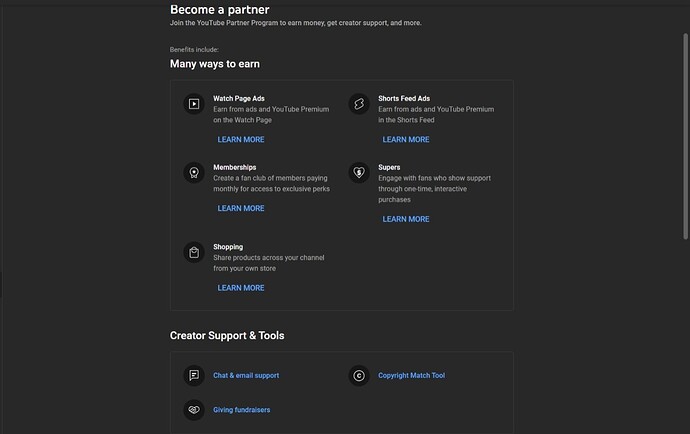Viewport: 690px width, 434px height.
Task: Click the Memberships fan club description
Action: point(272,184)
